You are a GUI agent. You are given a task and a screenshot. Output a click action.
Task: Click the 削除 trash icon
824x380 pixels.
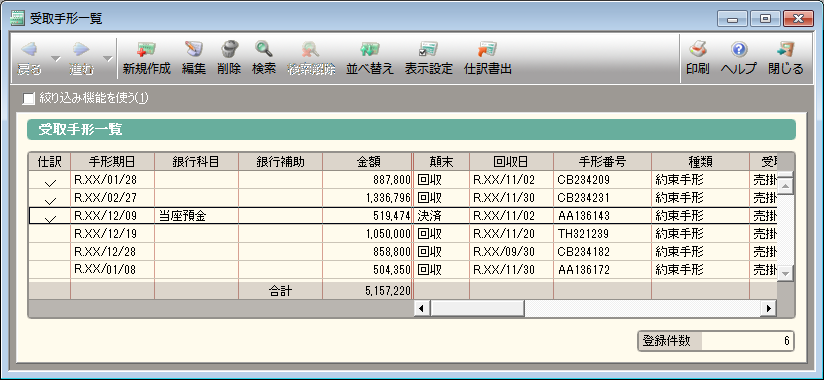click(229, 49)
